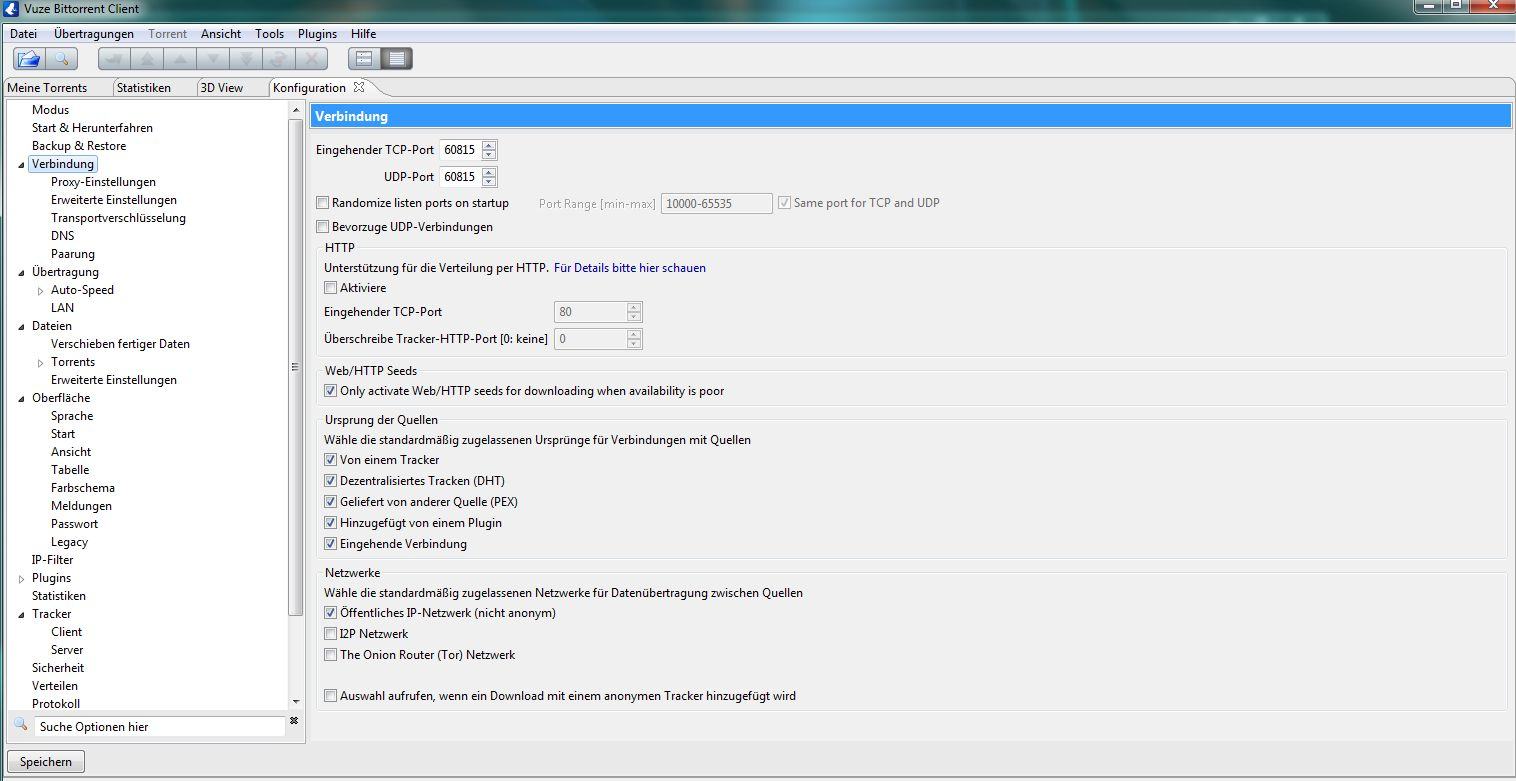Increase Eingehender TCP-Port with up arrow
1516x781 pixels.
click(x=489, y=146)
